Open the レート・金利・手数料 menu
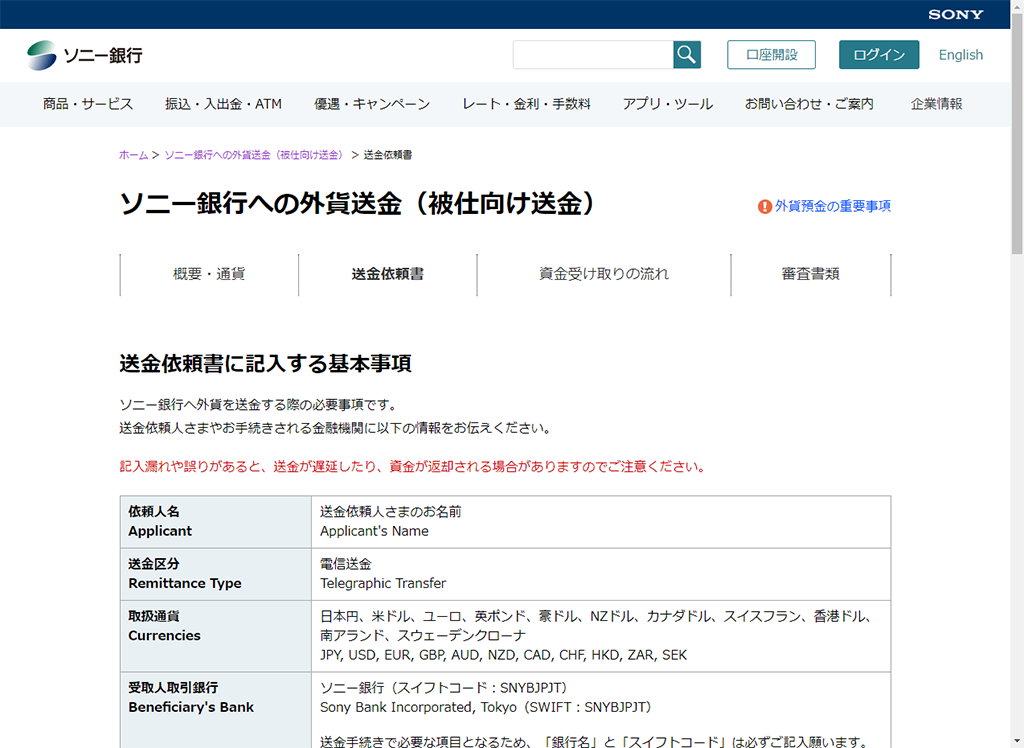 [526, 104]
